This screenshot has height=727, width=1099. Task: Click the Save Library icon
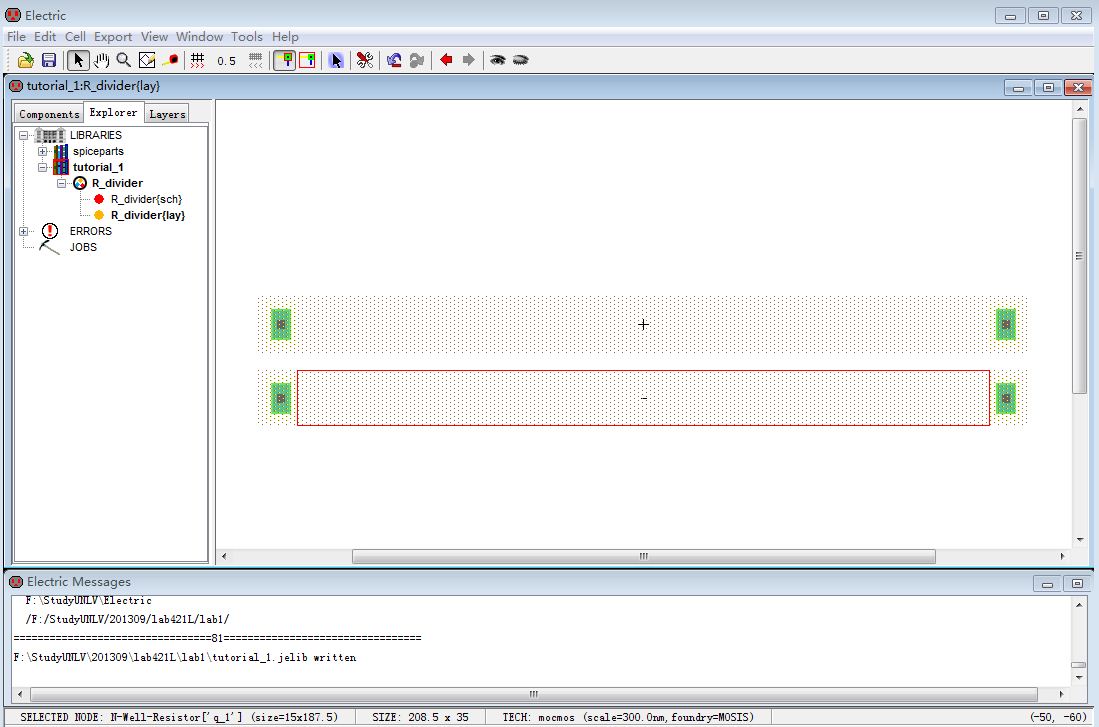point(48,60)
